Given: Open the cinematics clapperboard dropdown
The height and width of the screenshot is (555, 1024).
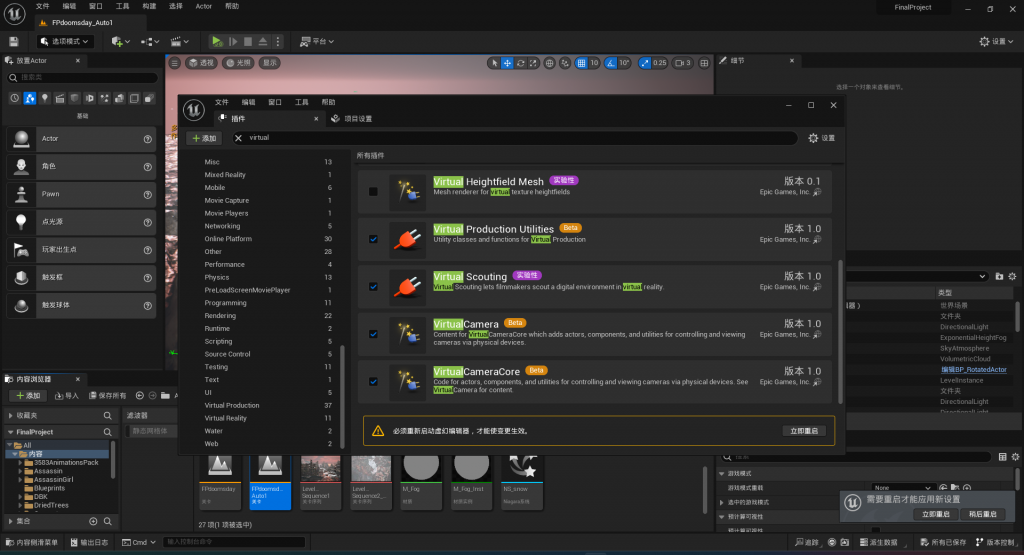Looking at the screenshot, I should (x=180, y=41).
